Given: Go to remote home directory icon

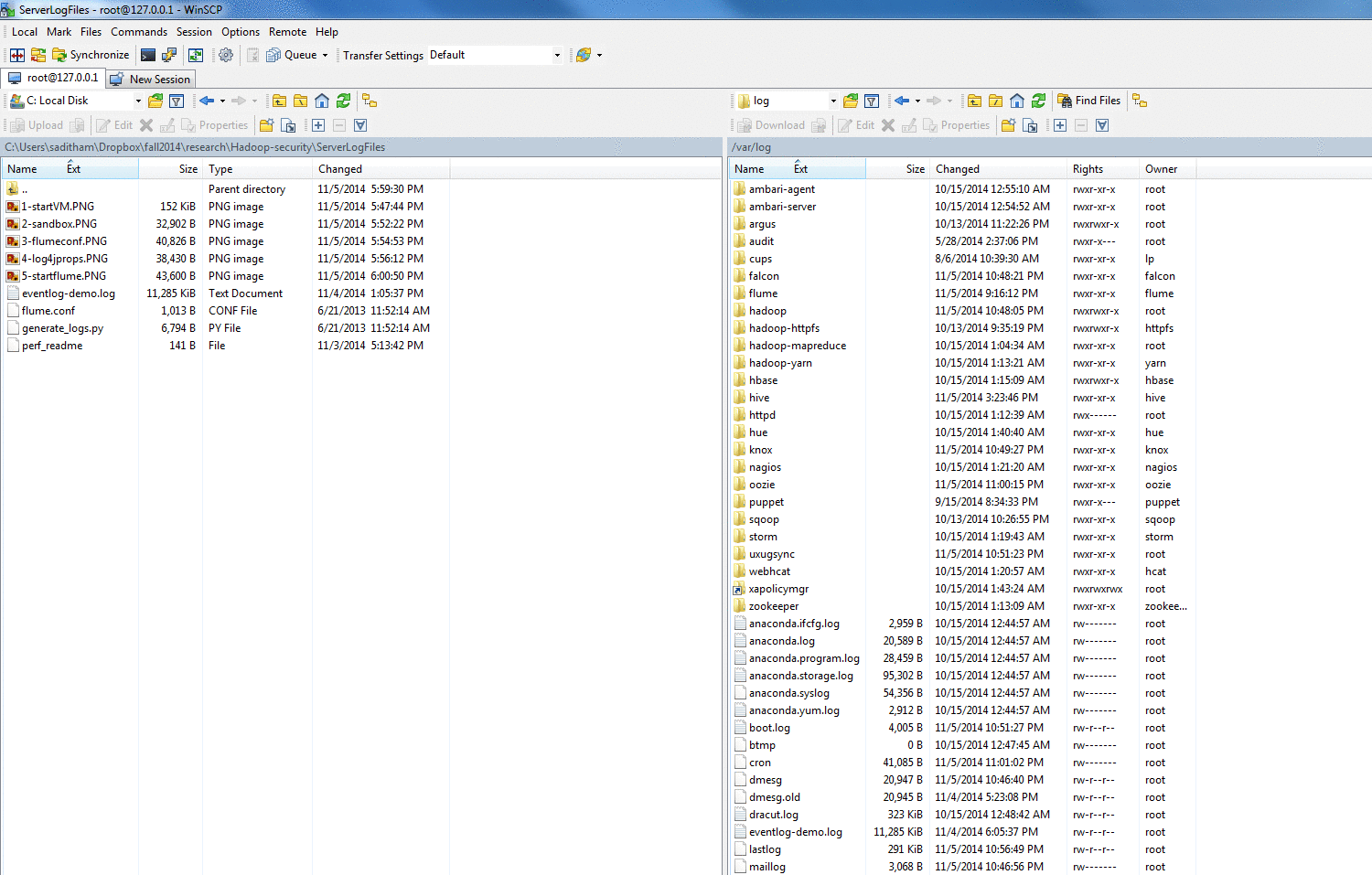Looking at the screenshot, I should coord(1017,101).
